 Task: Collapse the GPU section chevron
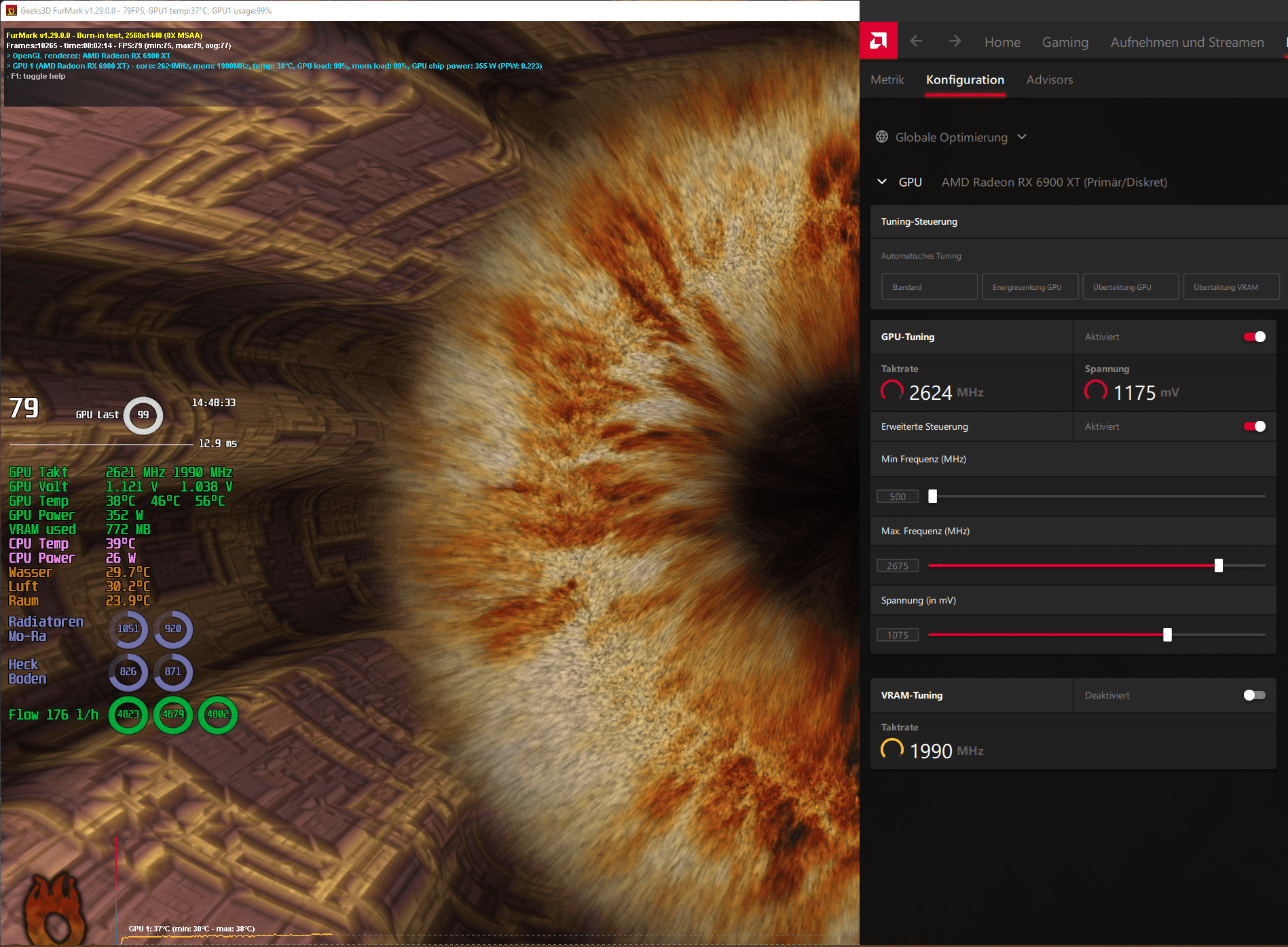tap(882, 181)
